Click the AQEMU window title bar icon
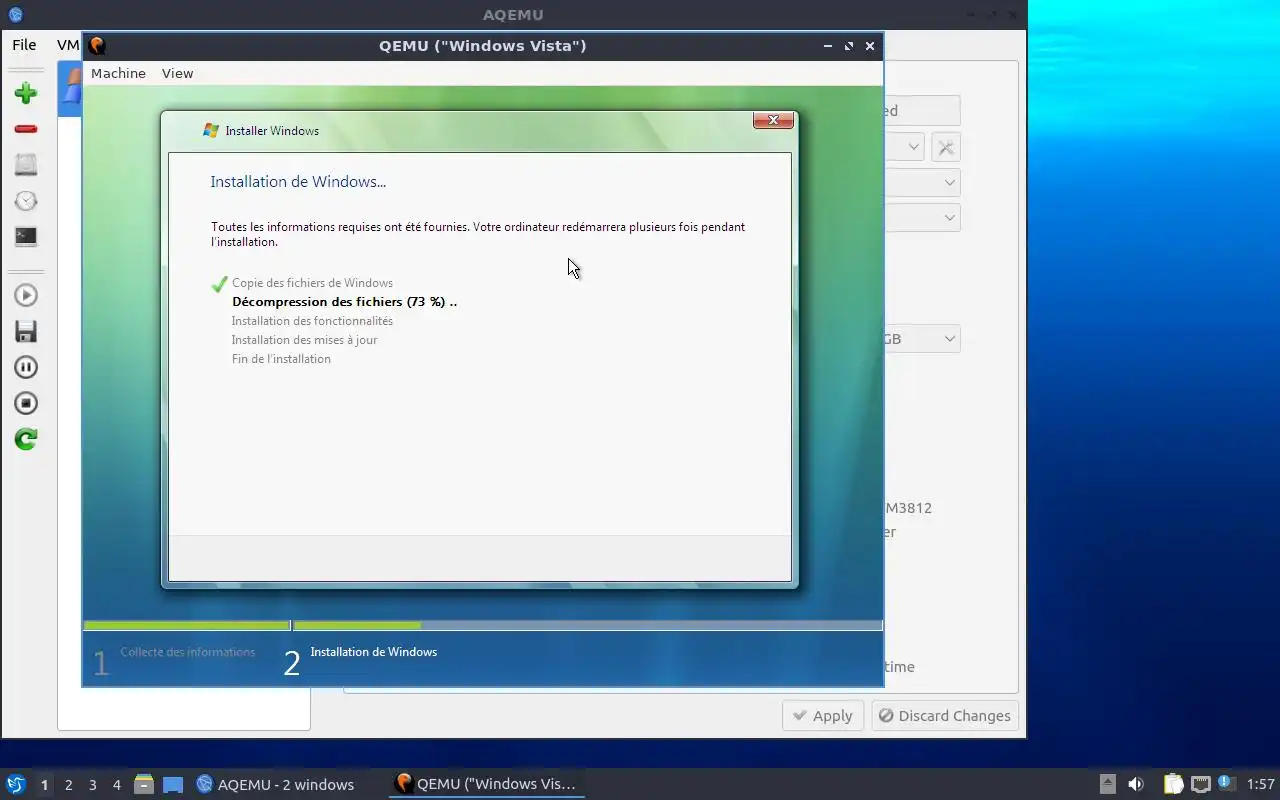The height and width of the screenshot is (800, 1280). coord(15,15)
